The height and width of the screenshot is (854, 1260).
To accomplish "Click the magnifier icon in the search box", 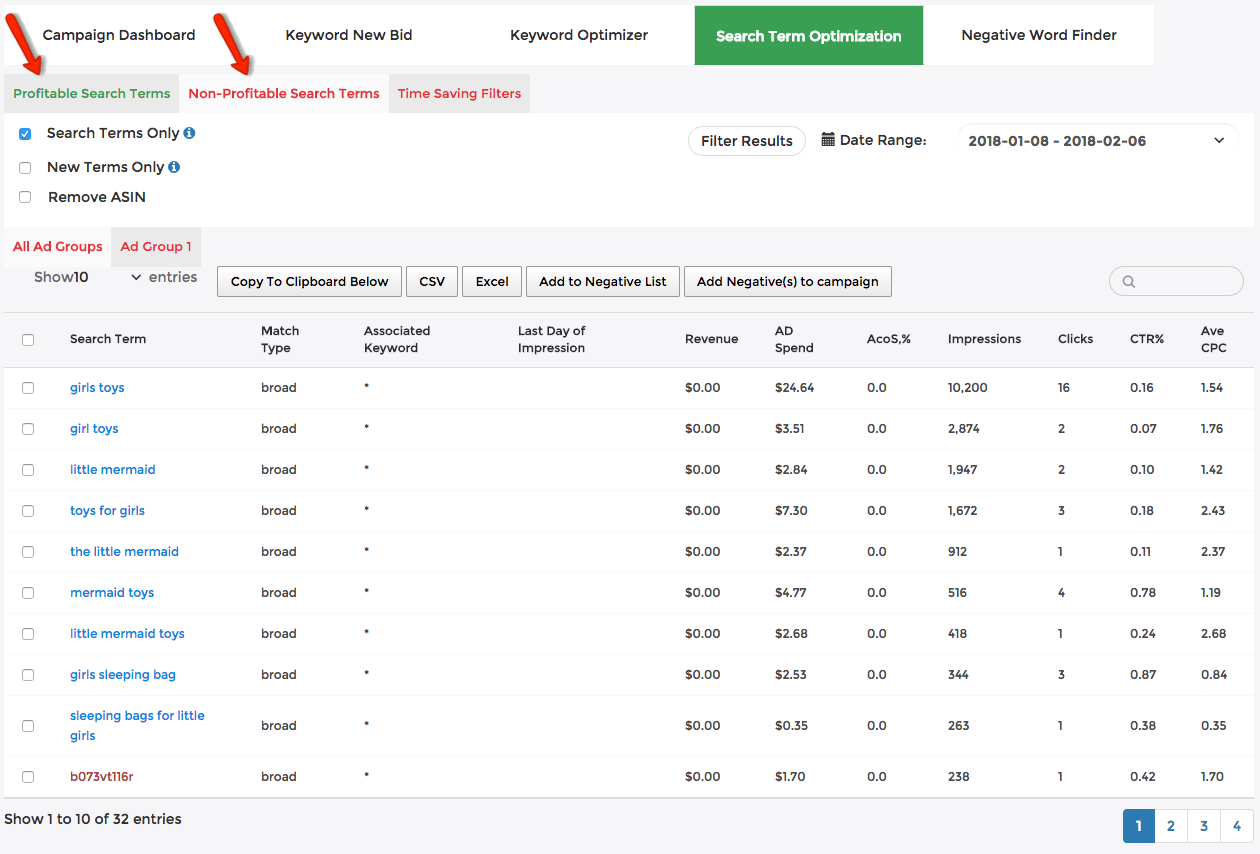I will 1128,281.
